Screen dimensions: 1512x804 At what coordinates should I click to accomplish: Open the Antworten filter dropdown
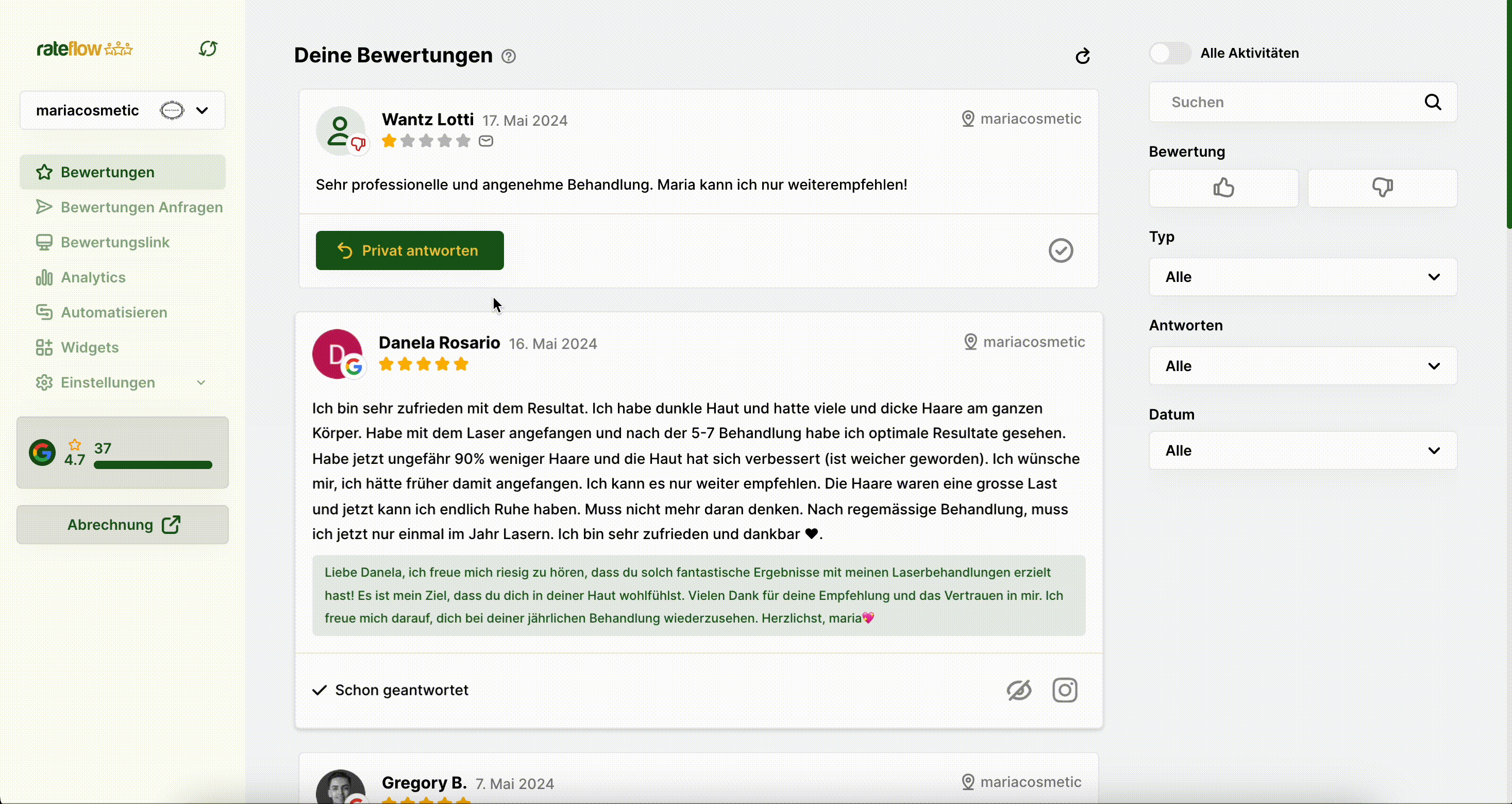coord(1302,366)
